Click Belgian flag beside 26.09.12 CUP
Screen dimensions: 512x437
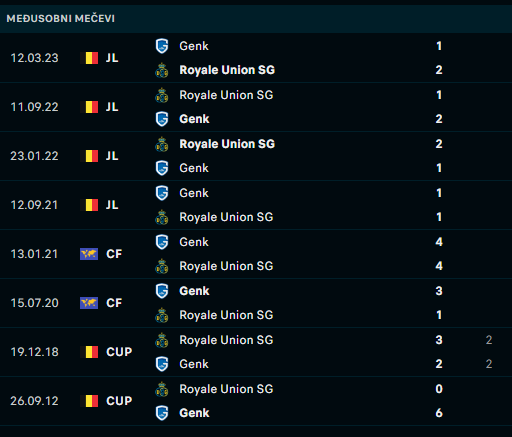pyautogui.click(x=89, y=401)
